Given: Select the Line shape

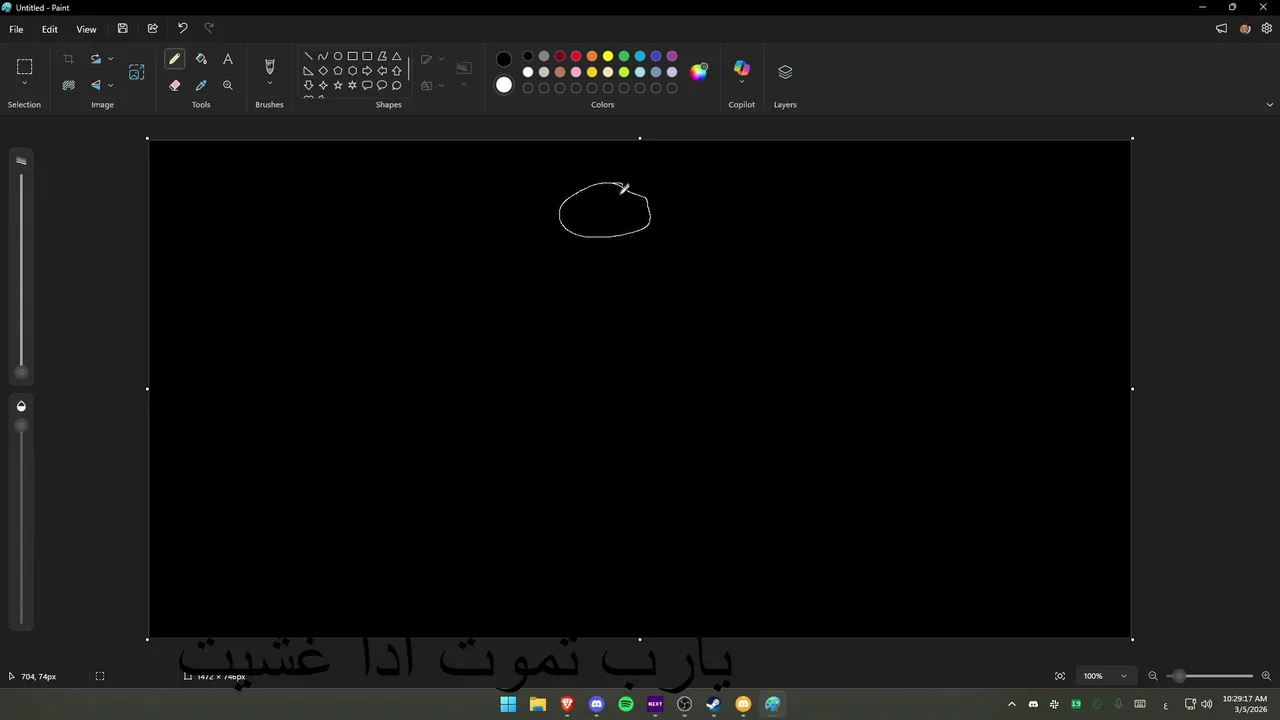Looking at the screenshot, I should click(x=308, y=56).
